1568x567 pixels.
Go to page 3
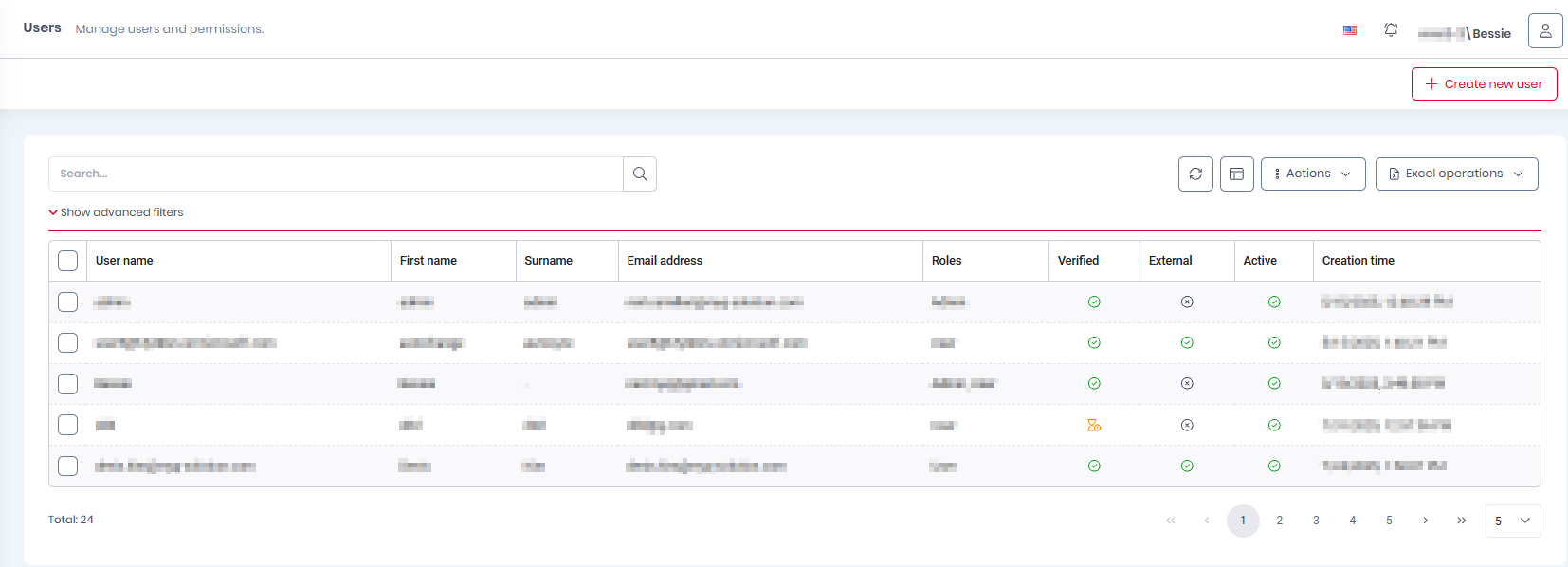[x=1316, y=521]
